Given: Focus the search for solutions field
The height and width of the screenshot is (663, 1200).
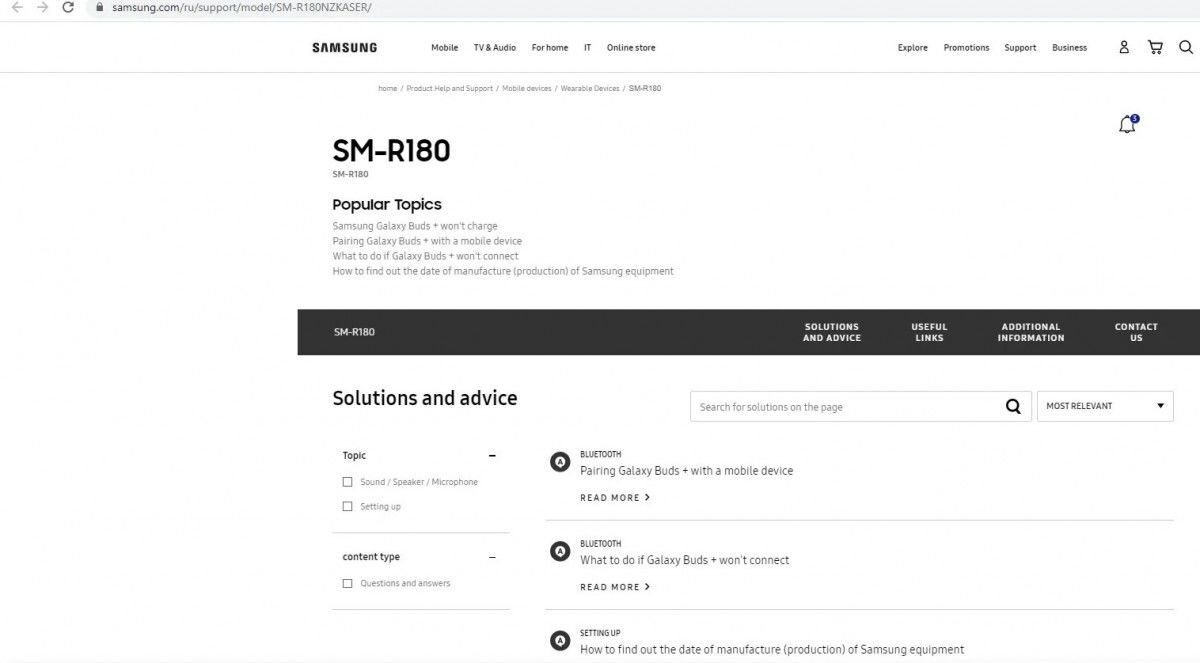Looking at the screenshot, I should coord(845,407).
